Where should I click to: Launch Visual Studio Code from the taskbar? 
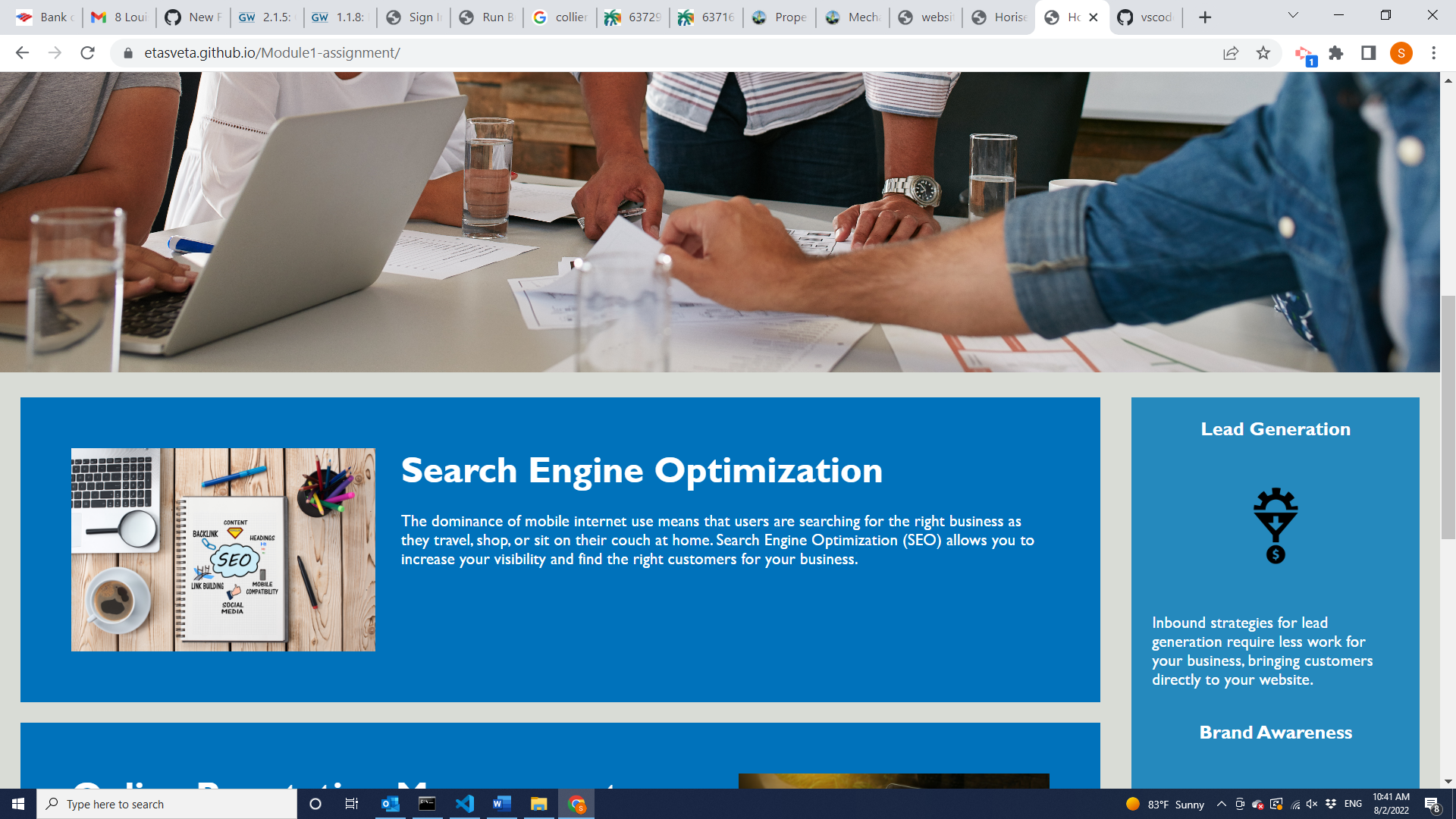pos(465,804)
